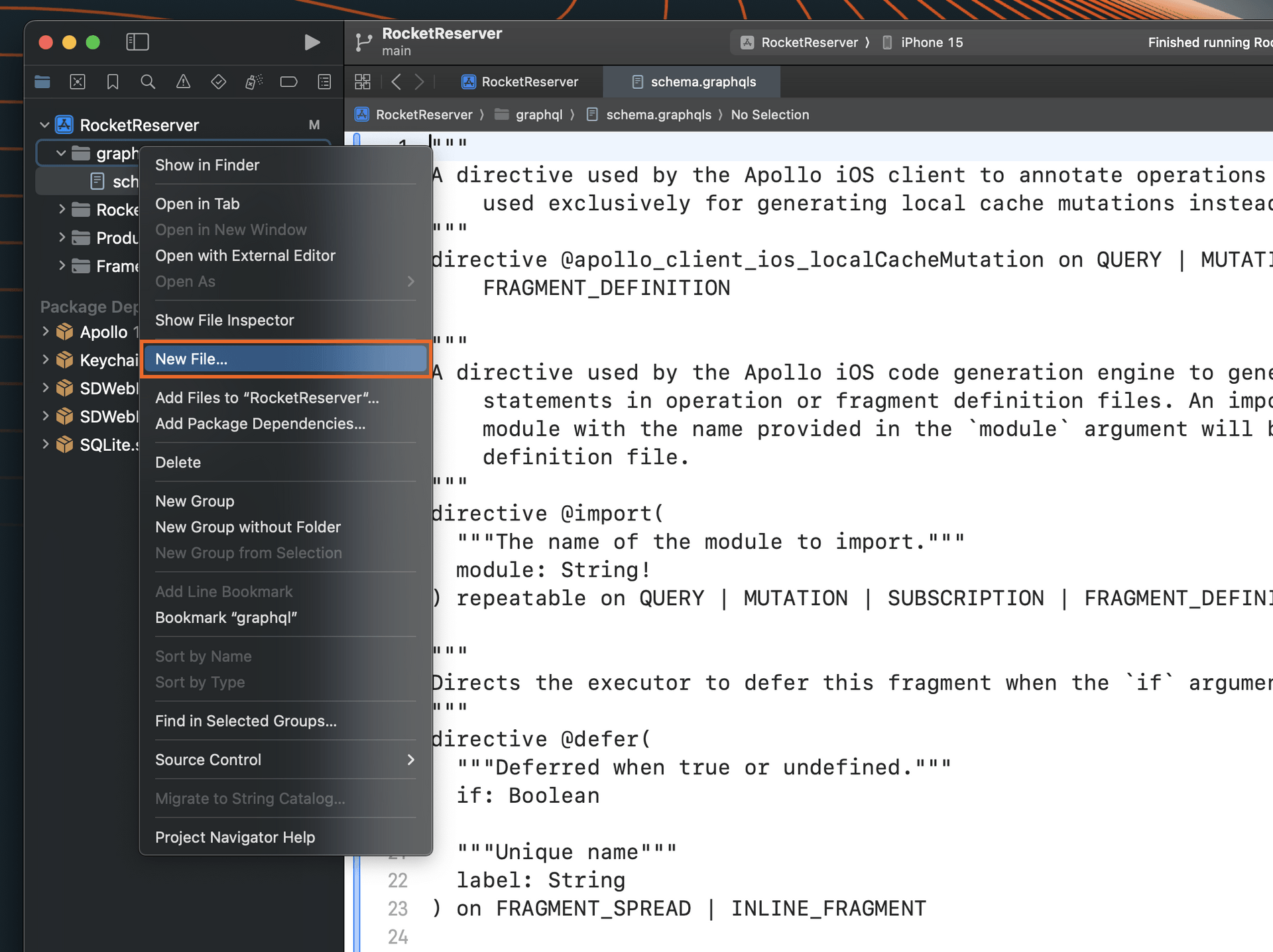Screen dimensions: 1273x952
Task: Click the related items grid icon
Action: (x=363, y=82)
